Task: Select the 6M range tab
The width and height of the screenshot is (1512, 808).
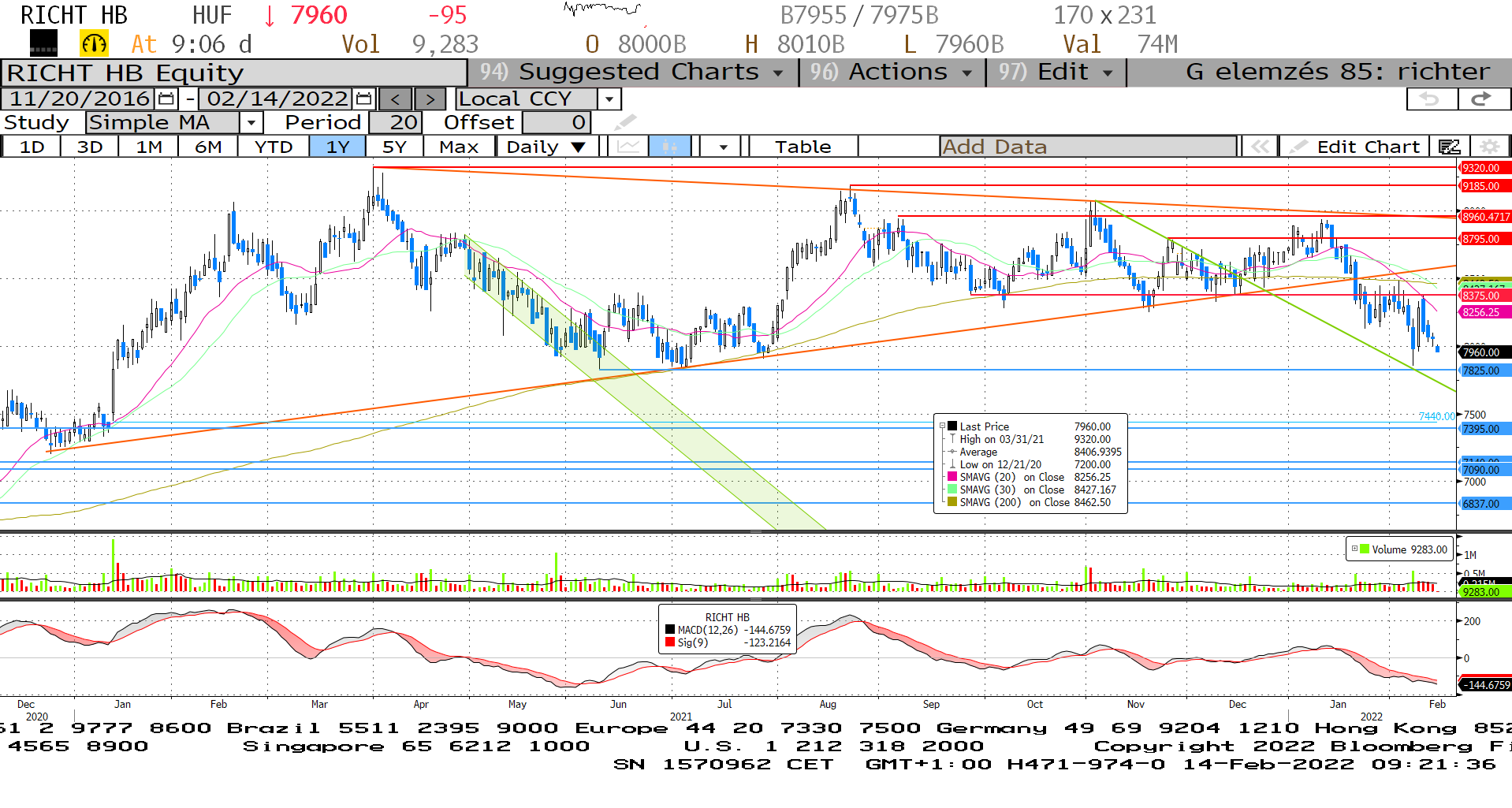Action: point(208,147)
